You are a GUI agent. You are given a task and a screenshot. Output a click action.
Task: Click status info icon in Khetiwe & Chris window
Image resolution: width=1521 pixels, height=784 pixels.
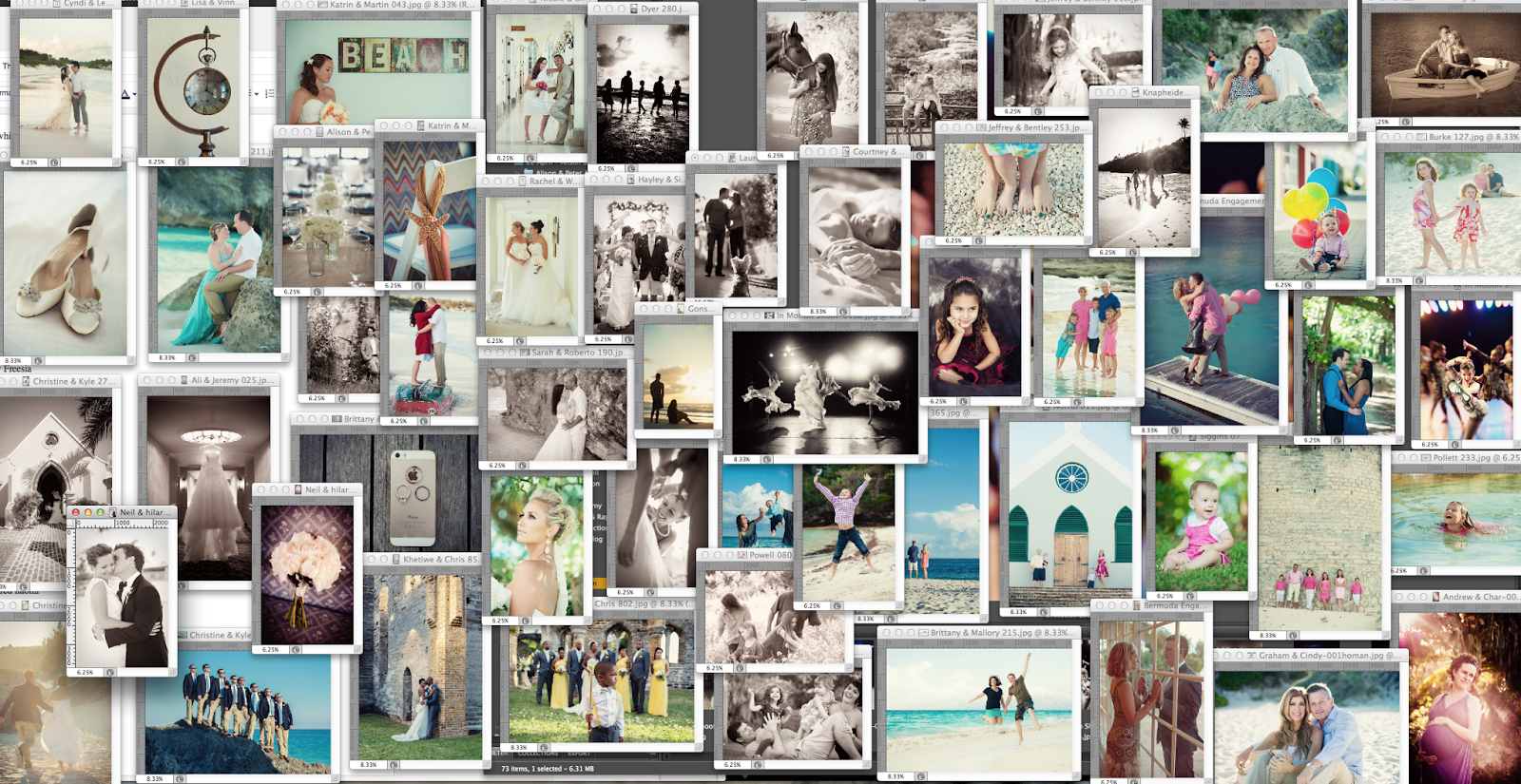tap(393, 764)
